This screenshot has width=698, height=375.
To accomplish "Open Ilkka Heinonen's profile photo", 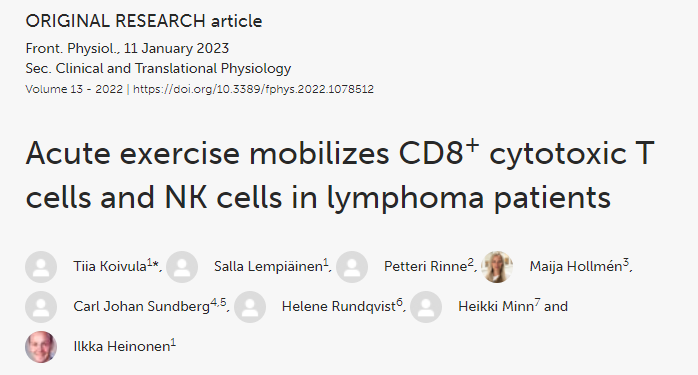I will click(41, 347).
